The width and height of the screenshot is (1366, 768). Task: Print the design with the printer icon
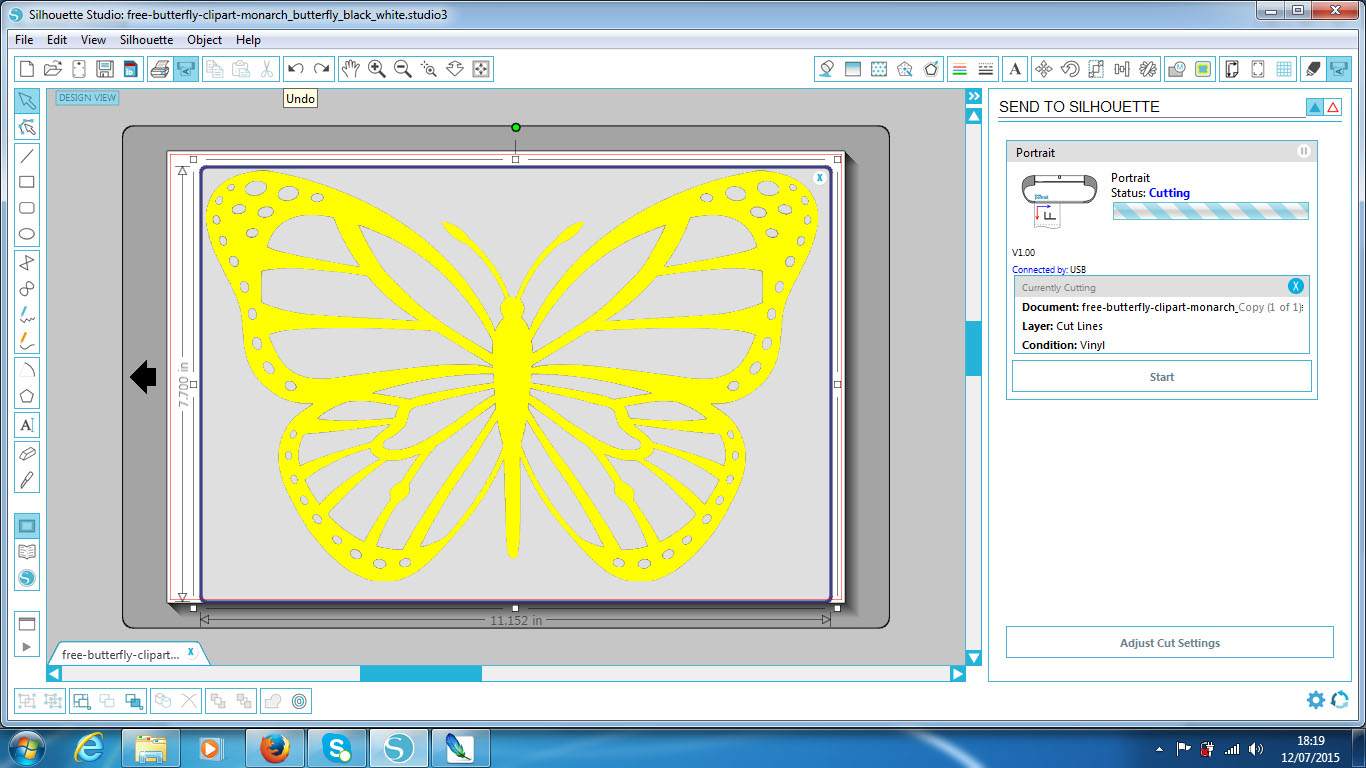(159, 69)
